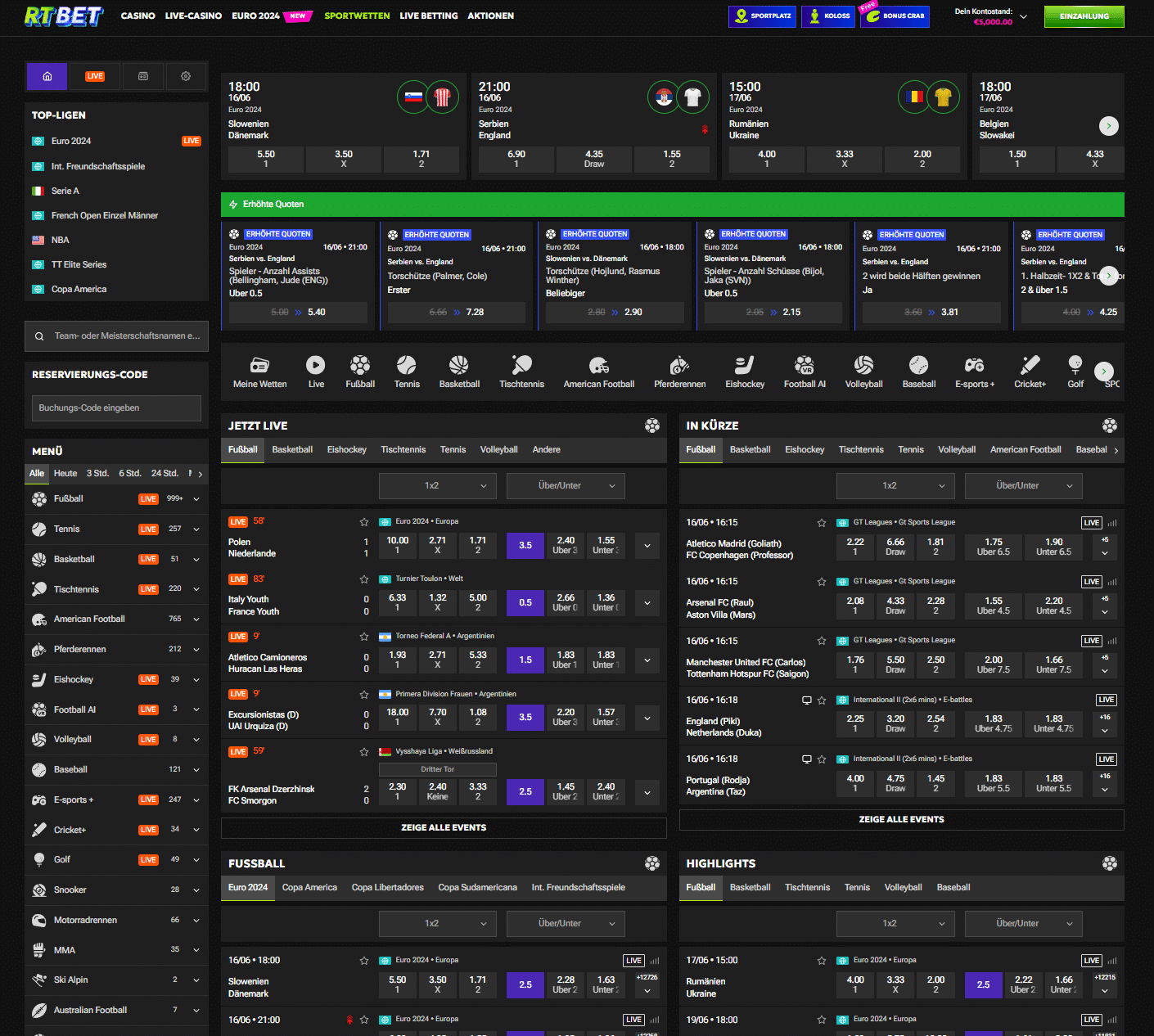Open Über/Unter dropdown in Jetzt Live
This screenshot has width=1154, height=1036.
[x=566, y=486]
